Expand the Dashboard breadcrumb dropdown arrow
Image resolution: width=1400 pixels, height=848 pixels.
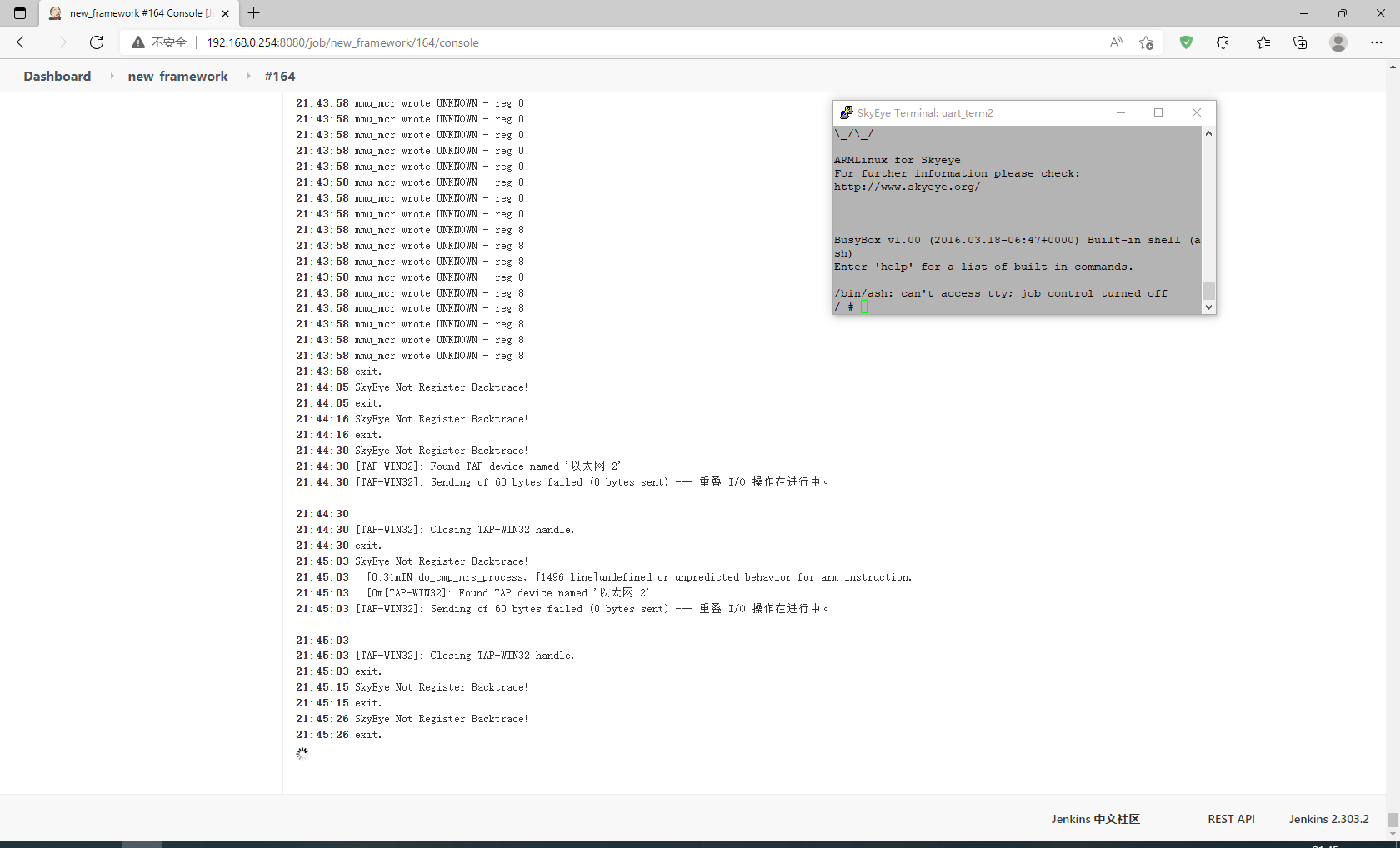[112, 76]
